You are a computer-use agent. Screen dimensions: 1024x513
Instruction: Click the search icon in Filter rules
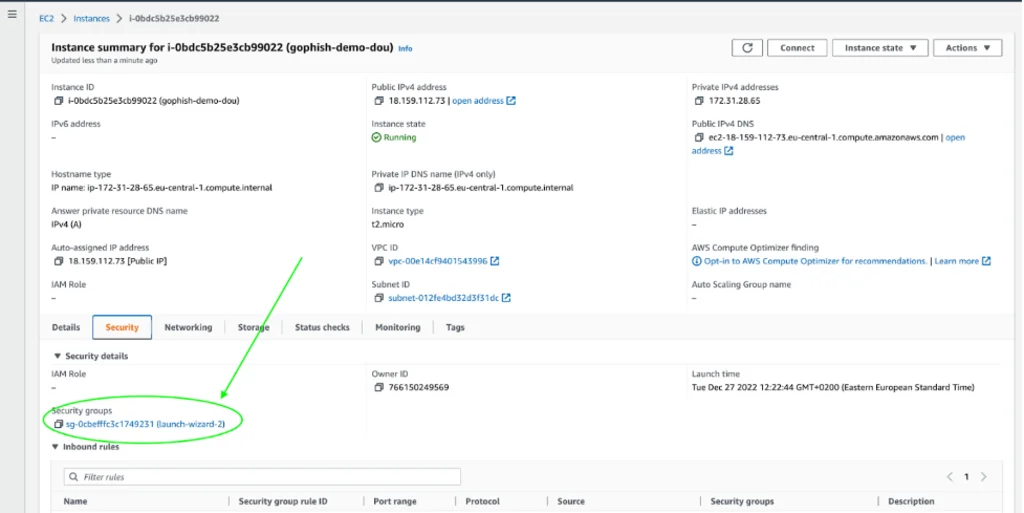(74, 477)
